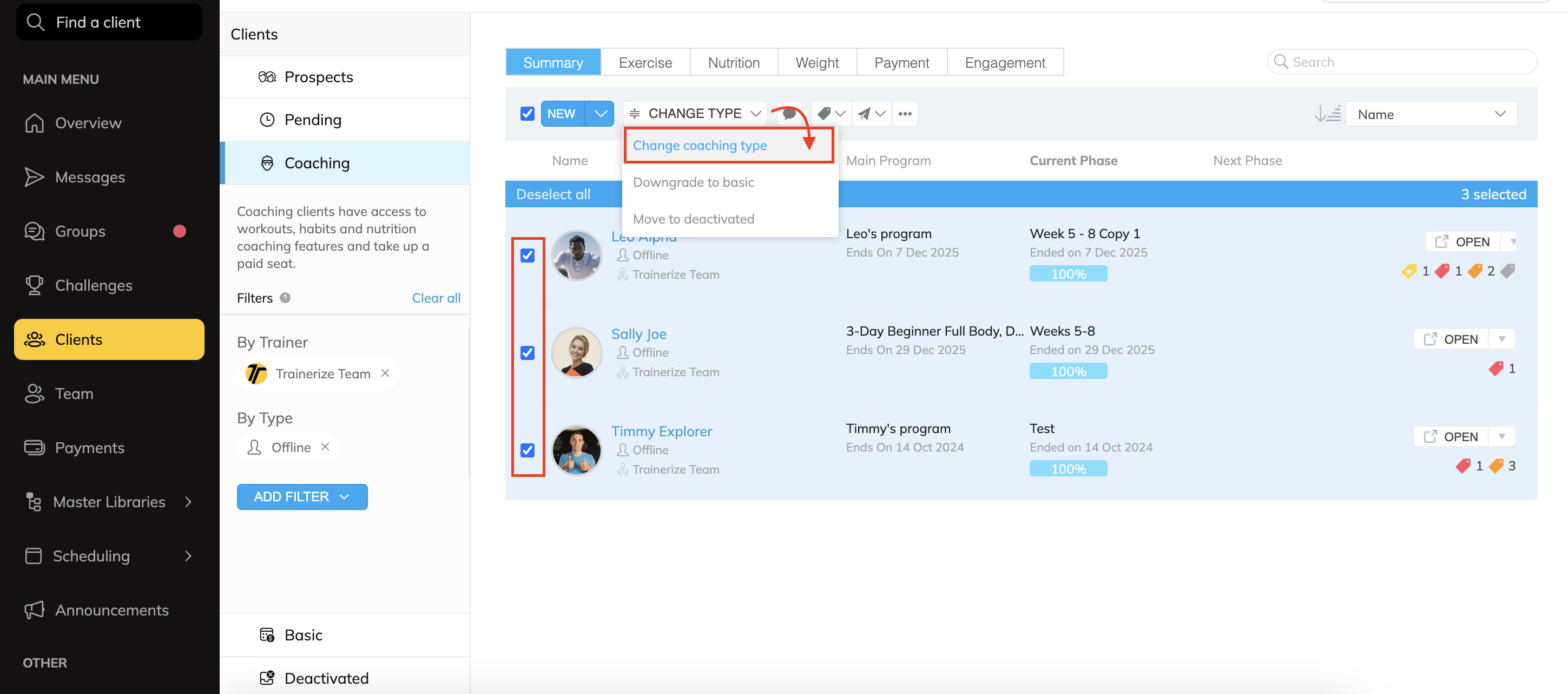
Task: Expand arrow next to Sally Joe's OPEN button
Action: click(1501, 339)
